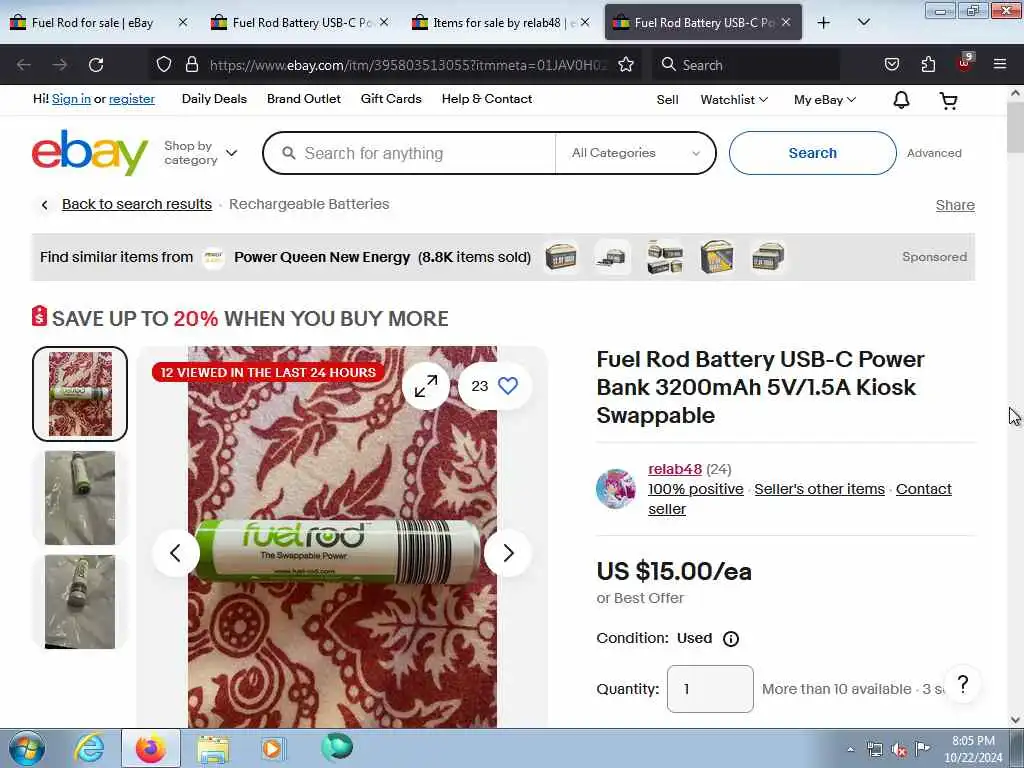Click the register link
The height and width of the screenshot is (768, 1024).
(x=132, y=99)
